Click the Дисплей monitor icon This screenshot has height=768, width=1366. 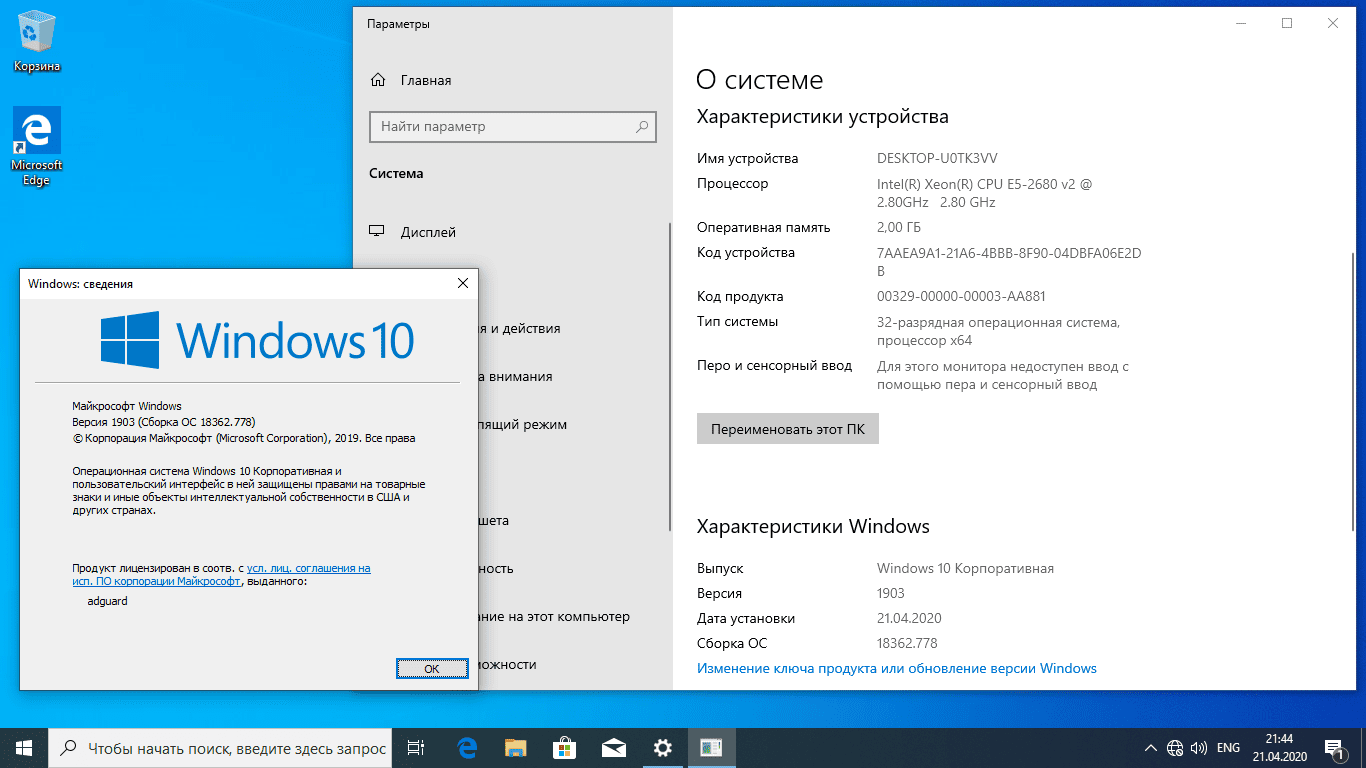(377, 232)
